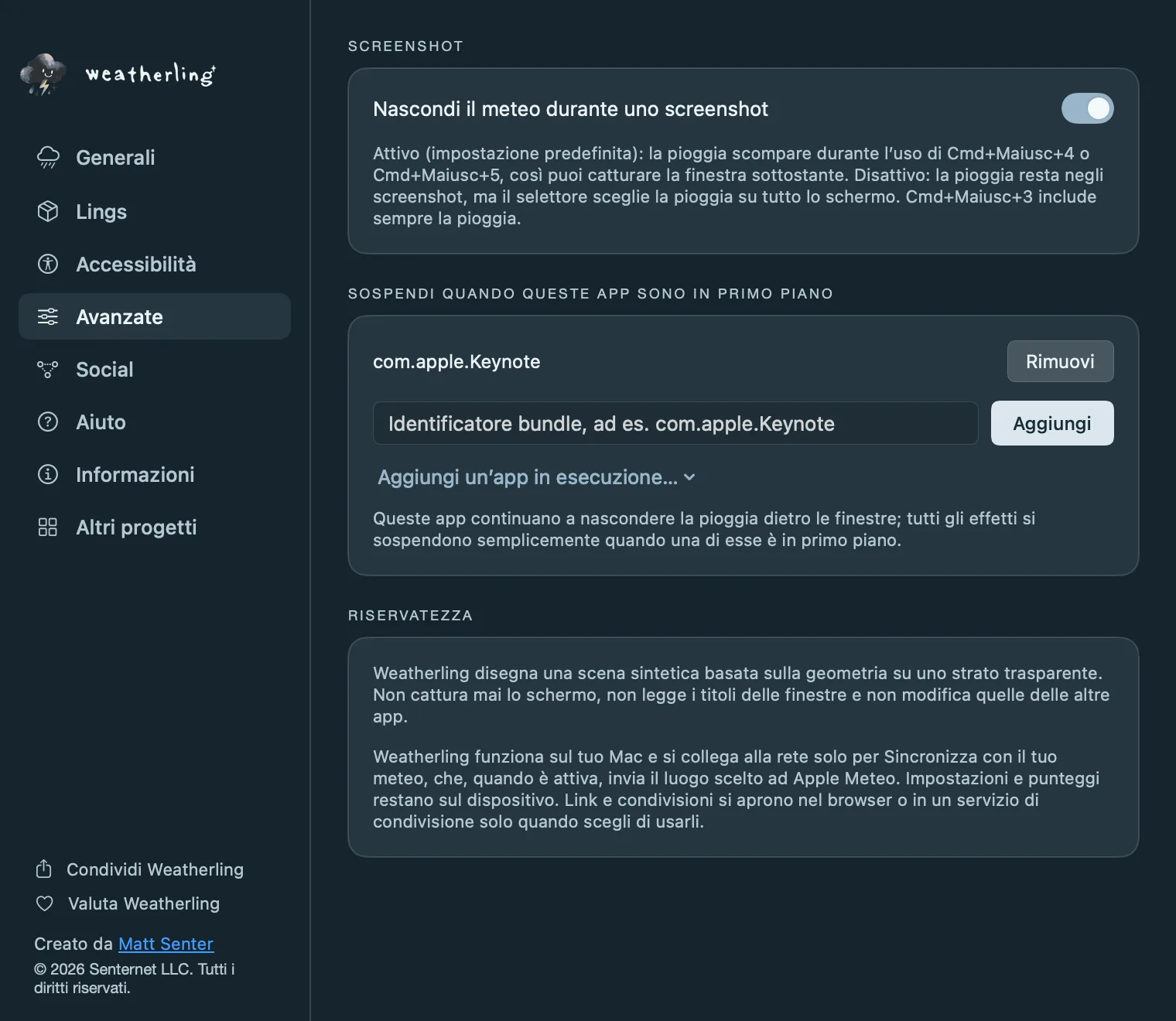Click the Accessibilità person icon
The width and height of the screenshot is (1176, 1021).
(48, 264)
